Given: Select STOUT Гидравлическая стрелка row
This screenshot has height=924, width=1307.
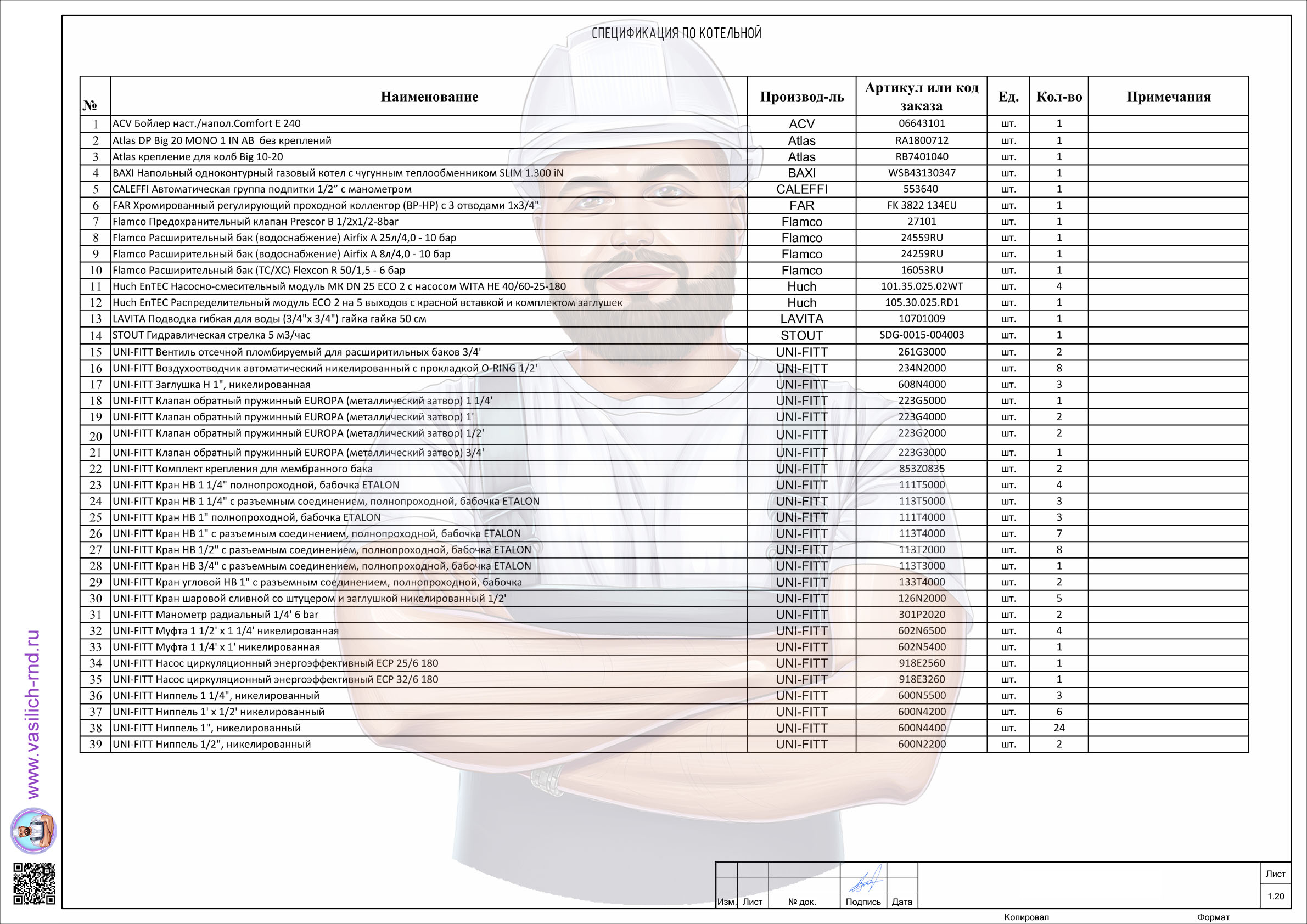Looking at the screenshot, I should pos(664,335).
